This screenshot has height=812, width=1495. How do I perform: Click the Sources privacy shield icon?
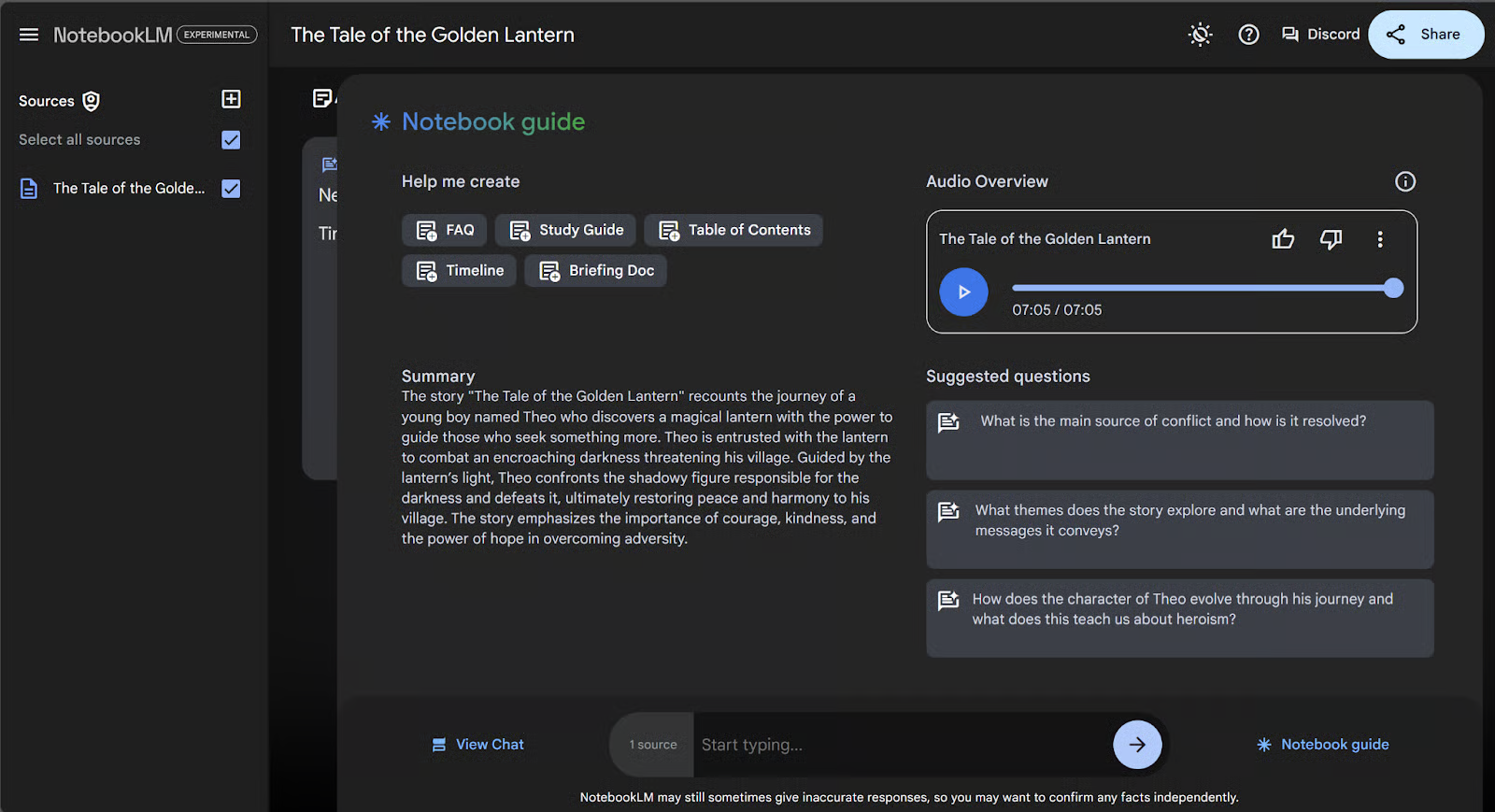91,101
